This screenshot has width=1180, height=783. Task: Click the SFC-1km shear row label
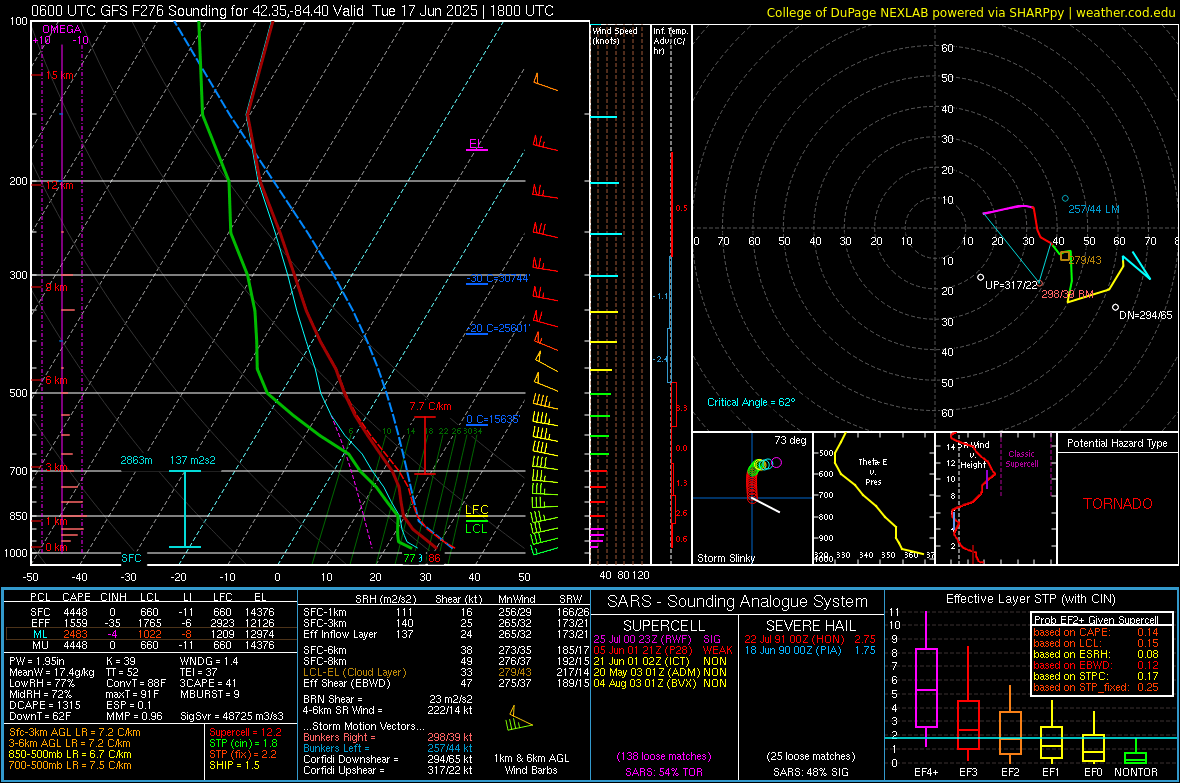[x=325, y=612]
